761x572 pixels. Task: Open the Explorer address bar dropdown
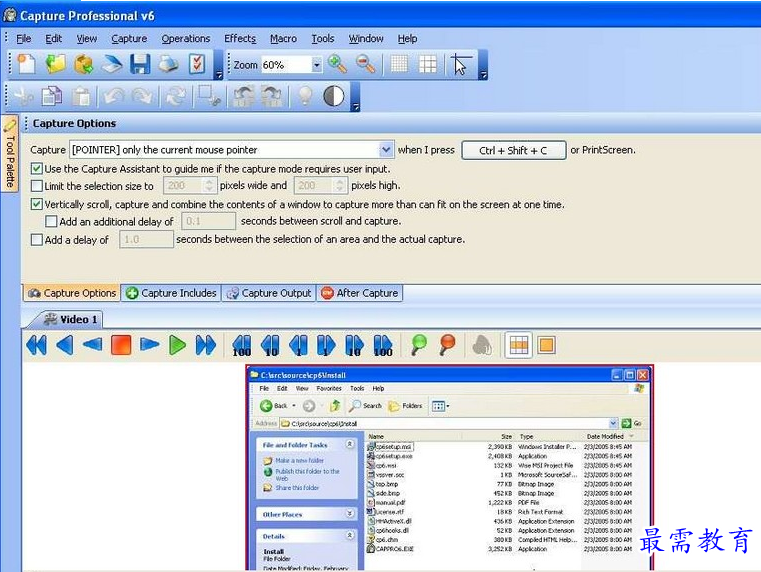coord(613,424)
